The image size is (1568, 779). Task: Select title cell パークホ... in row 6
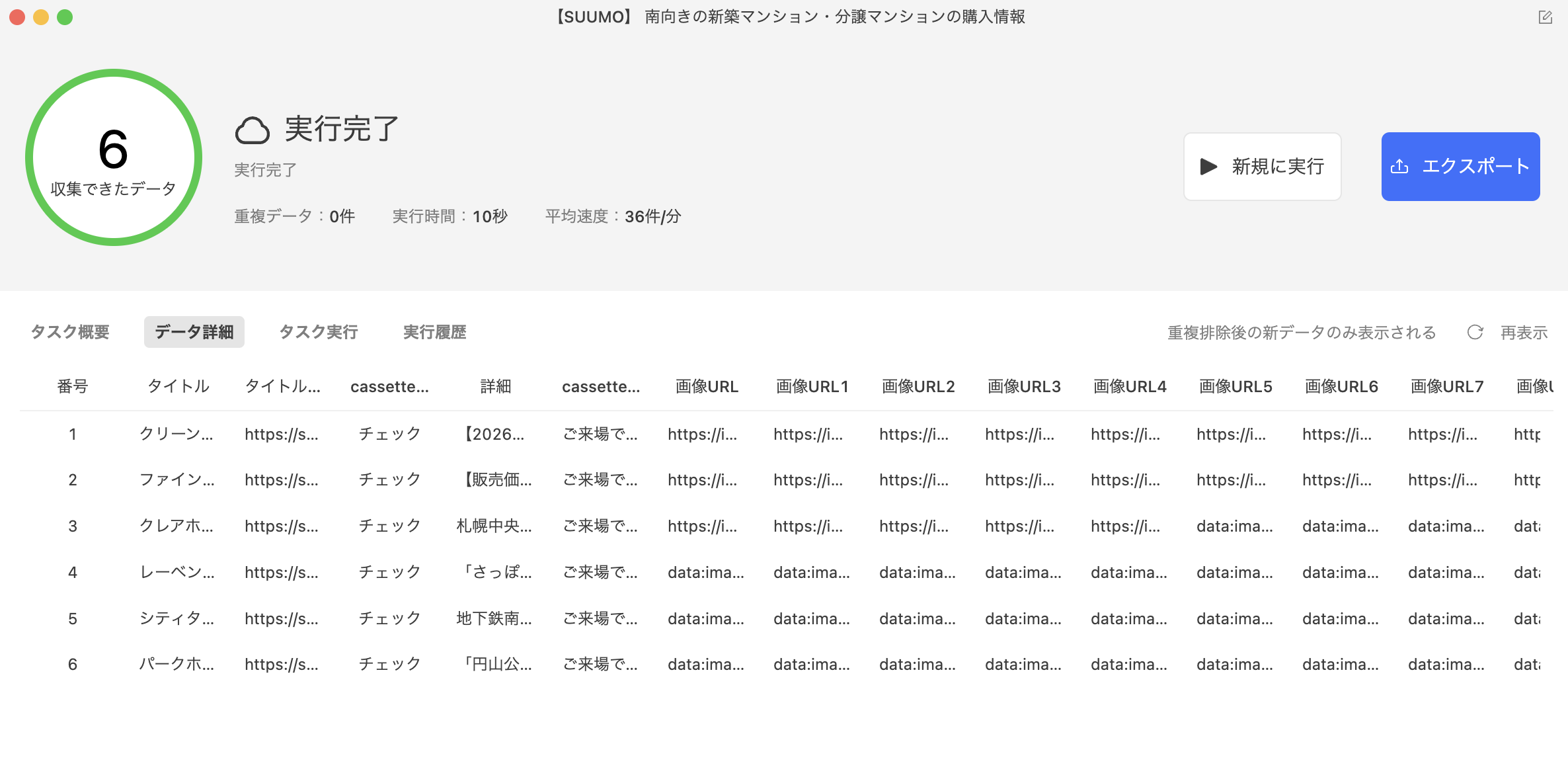click(x=176, y=664)
